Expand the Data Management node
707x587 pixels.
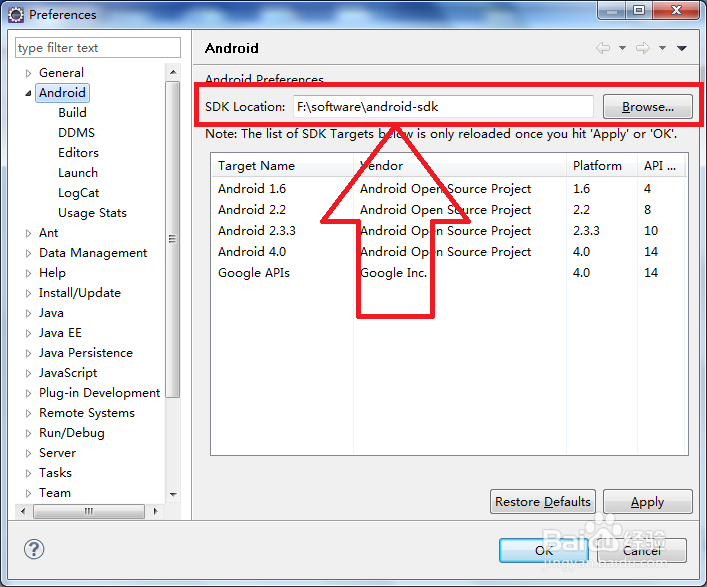28,253
